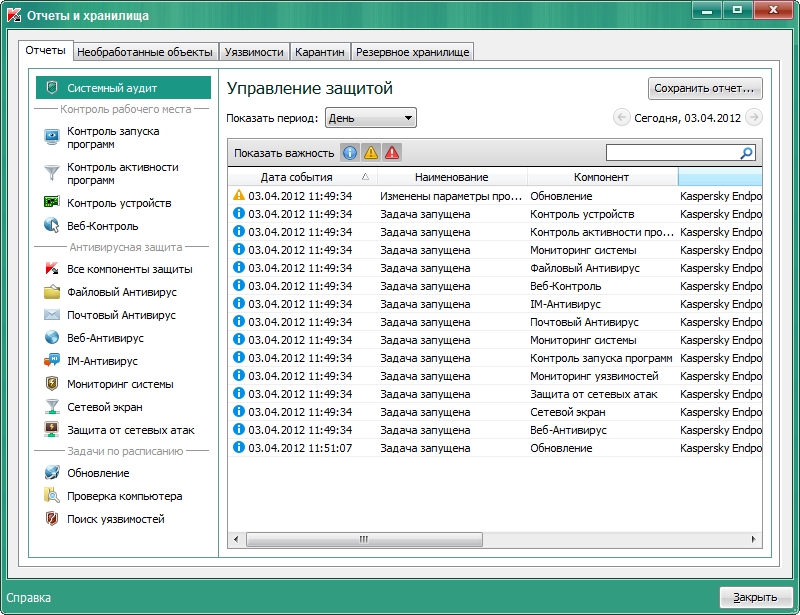Click the Файловый Антивирус folder icon

tap(52, 292)
